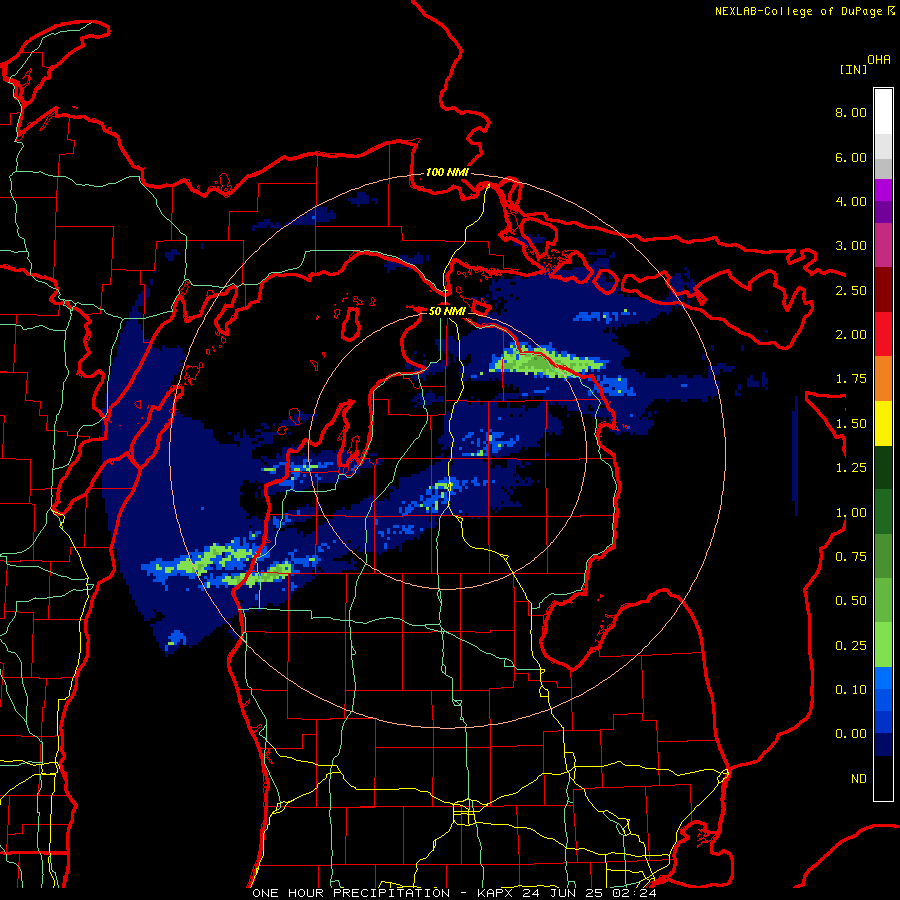Click the white 8.00 inch legend swatch
The height and width of the screenshot is (900, 900).
883,112
